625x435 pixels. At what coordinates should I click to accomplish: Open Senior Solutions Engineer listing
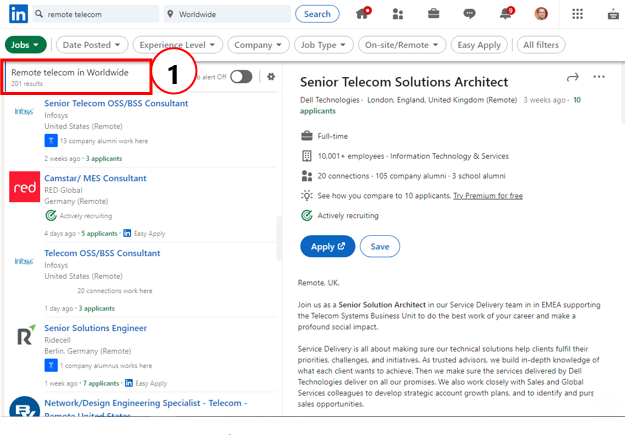(95, 328)
